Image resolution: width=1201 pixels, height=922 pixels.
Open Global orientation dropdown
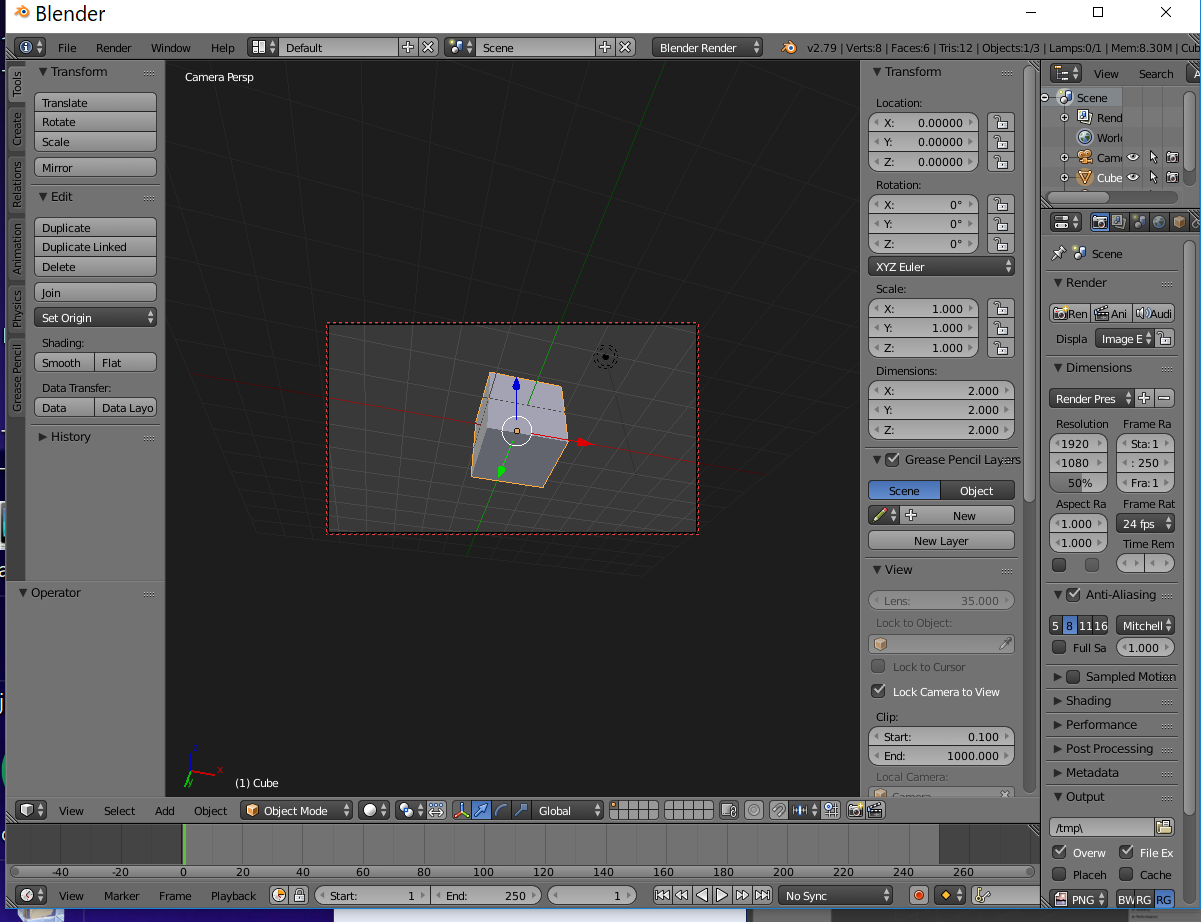point(569,810)
